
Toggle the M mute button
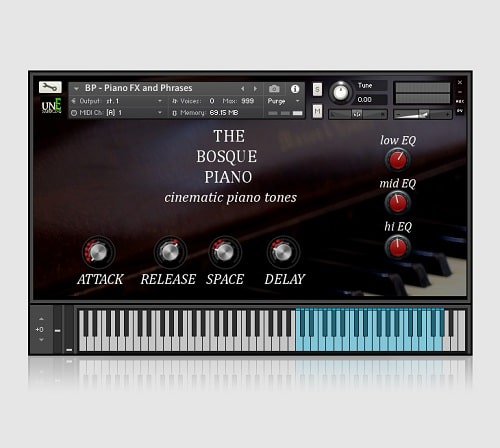(x=317, y=111)
